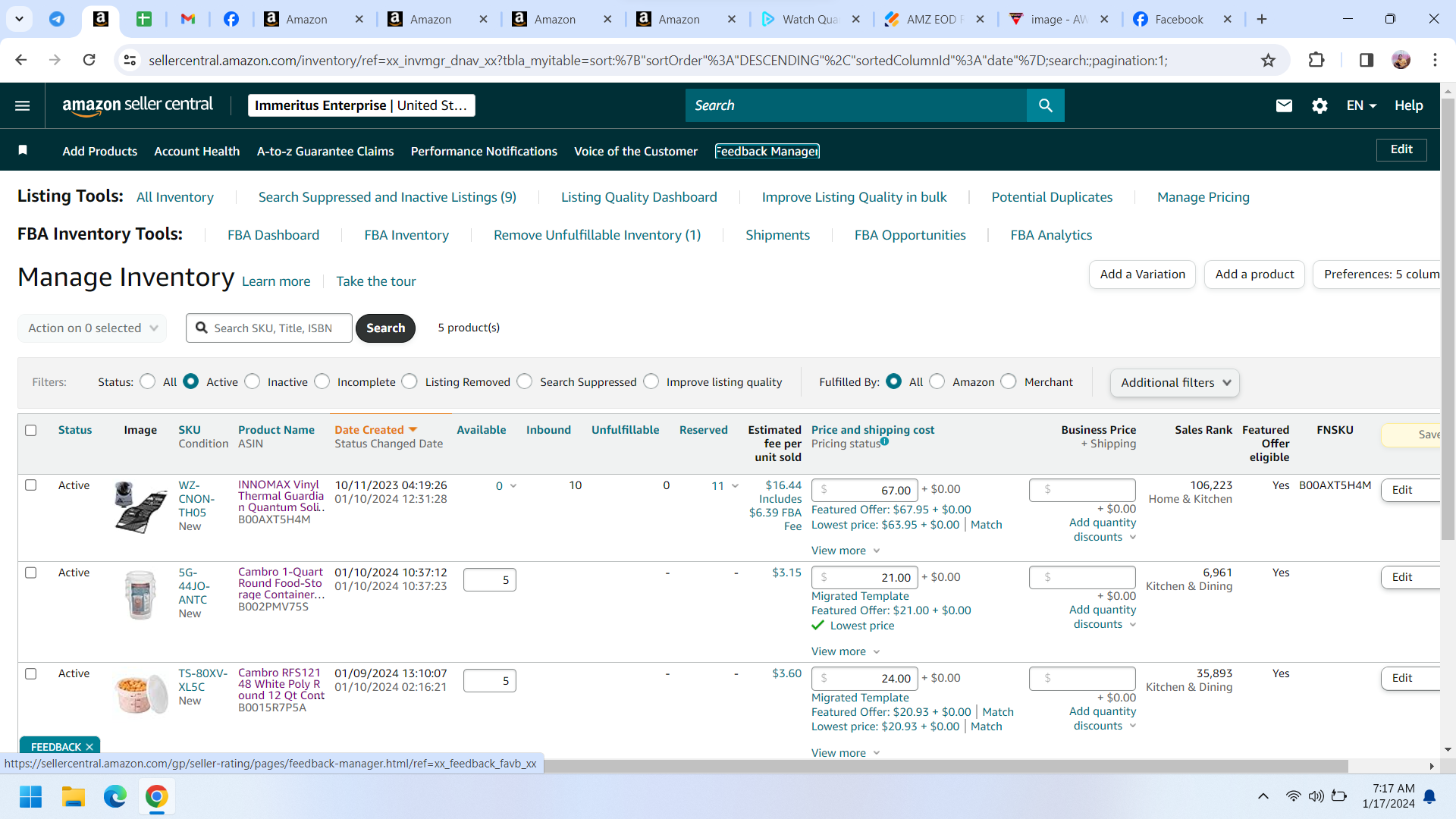
Task: View site information icon in address bar
Action: [x=130, y=60]
